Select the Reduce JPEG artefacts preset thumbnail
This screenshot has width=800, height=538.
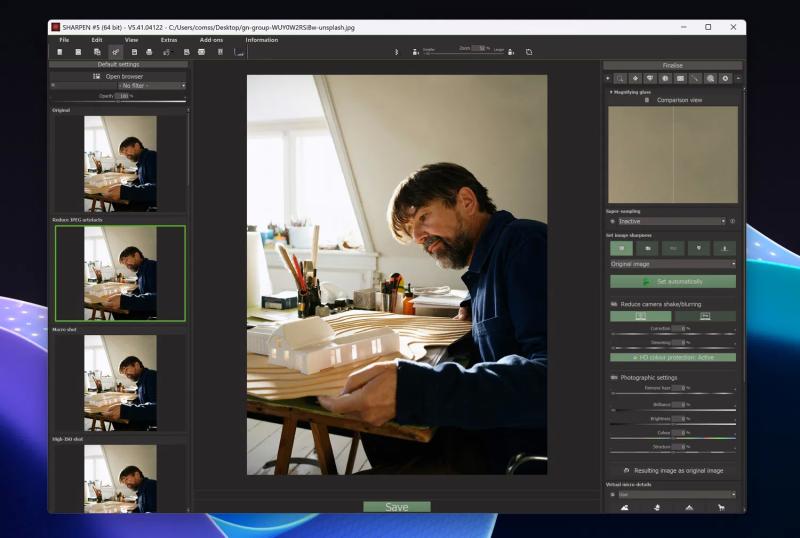pos(120,273)
